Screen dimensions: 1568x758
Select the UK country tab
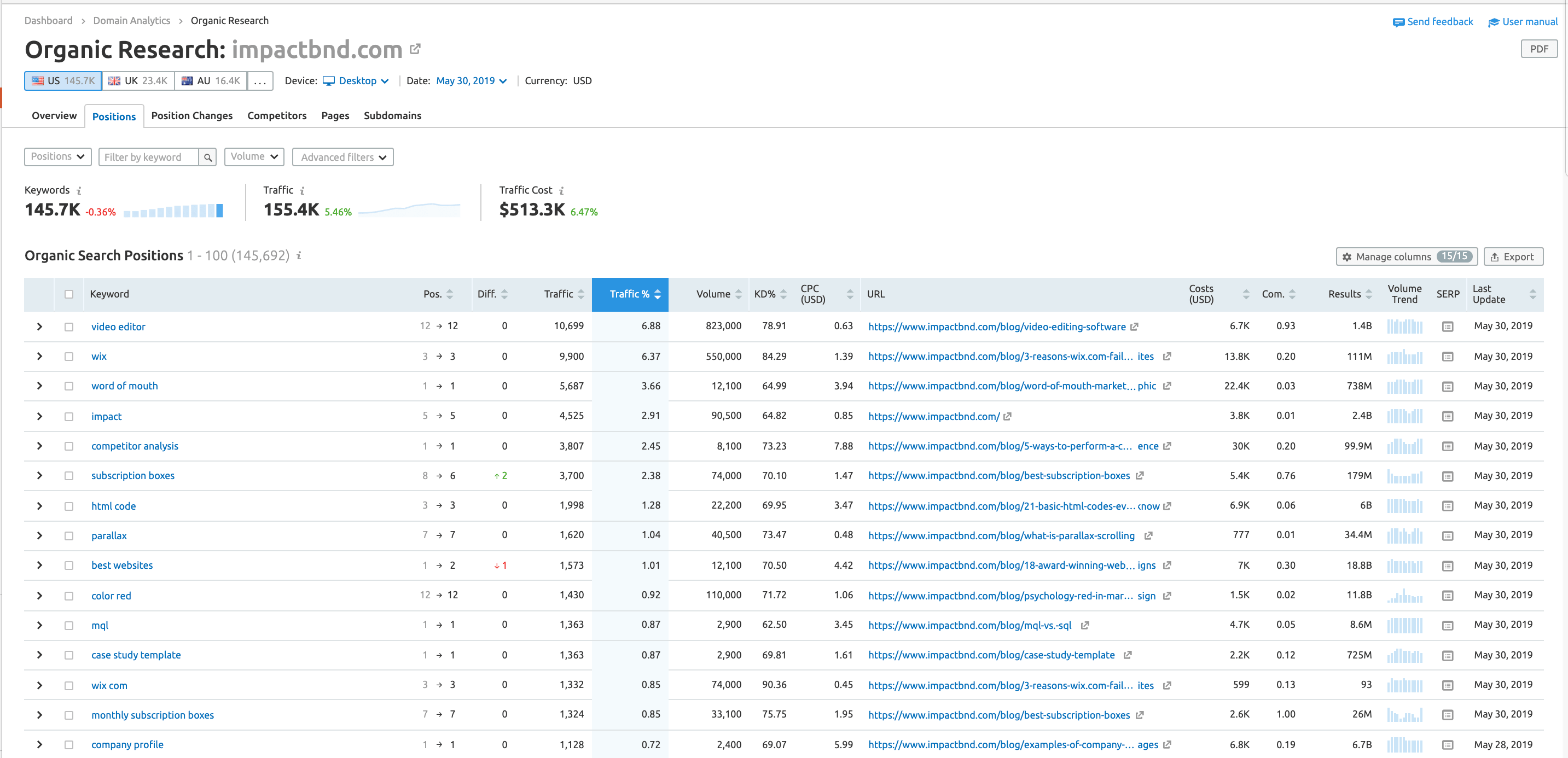(138, 80)
